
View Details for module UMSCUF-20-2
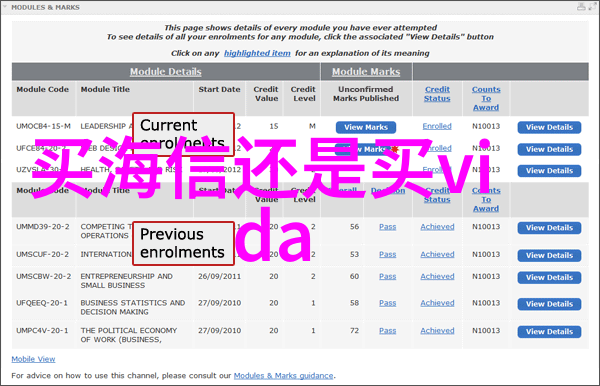tap(549, 256)
